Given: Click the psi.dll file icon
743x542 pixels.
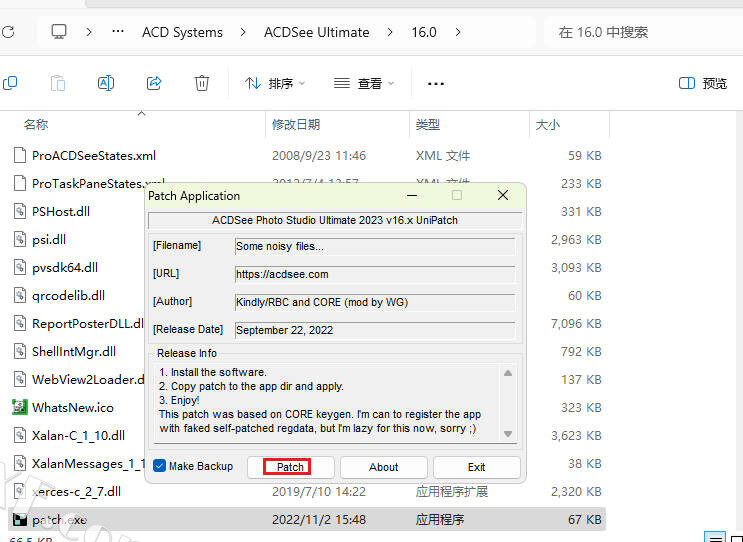Looking at the screenshot, I should 19,239.
